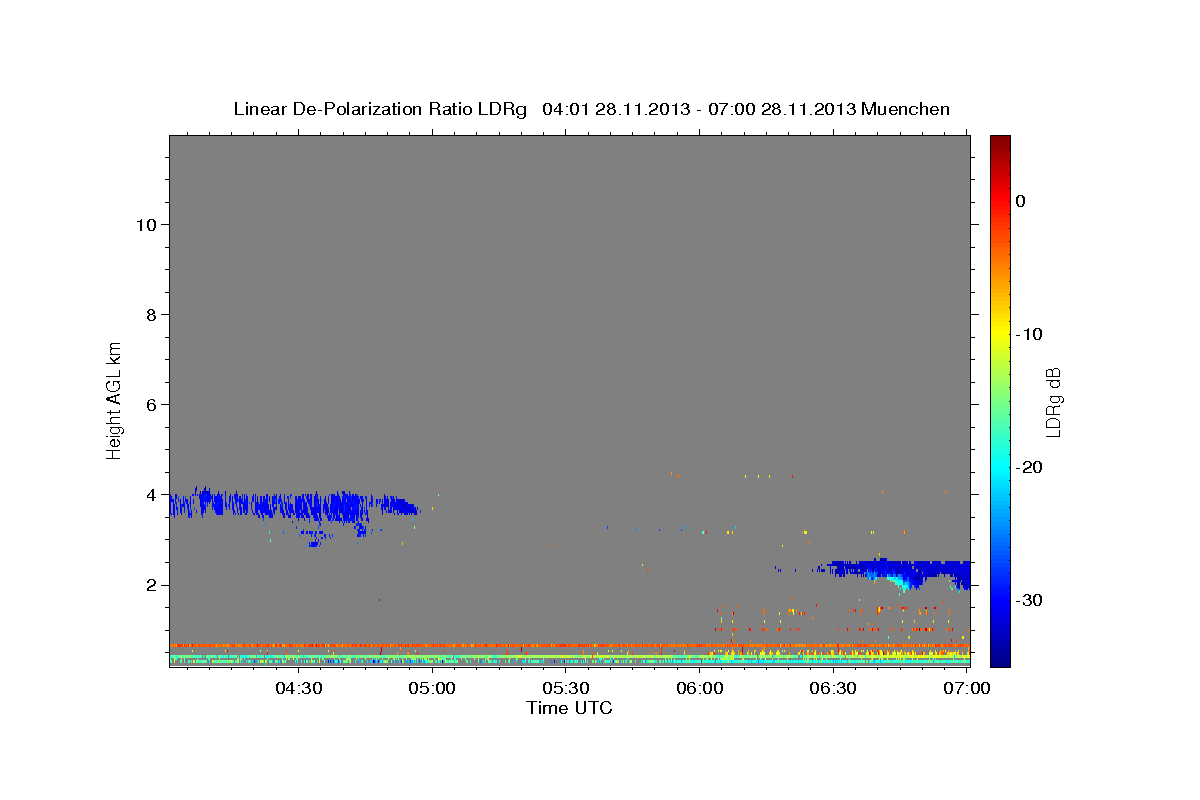The image size is (1200, 800).
Task: Click the height tick label 2
Action: pos(150,585)
